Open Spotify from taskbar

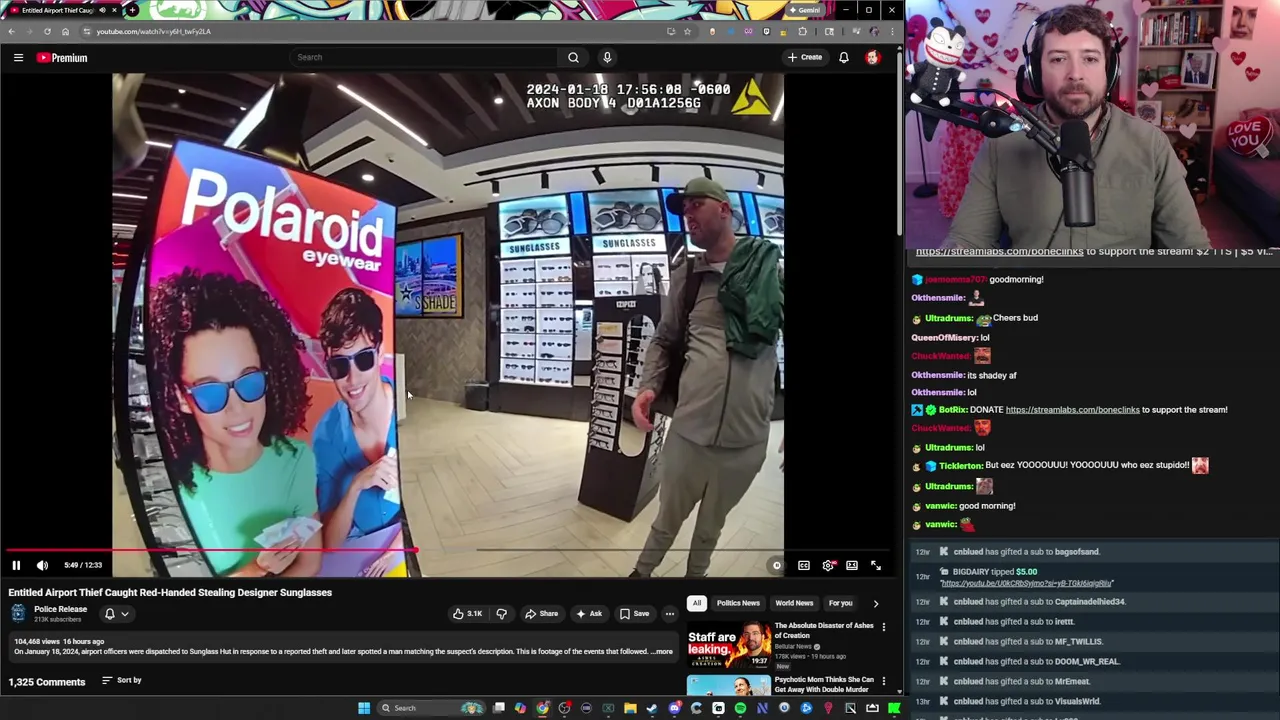click(x=740, y=708)
